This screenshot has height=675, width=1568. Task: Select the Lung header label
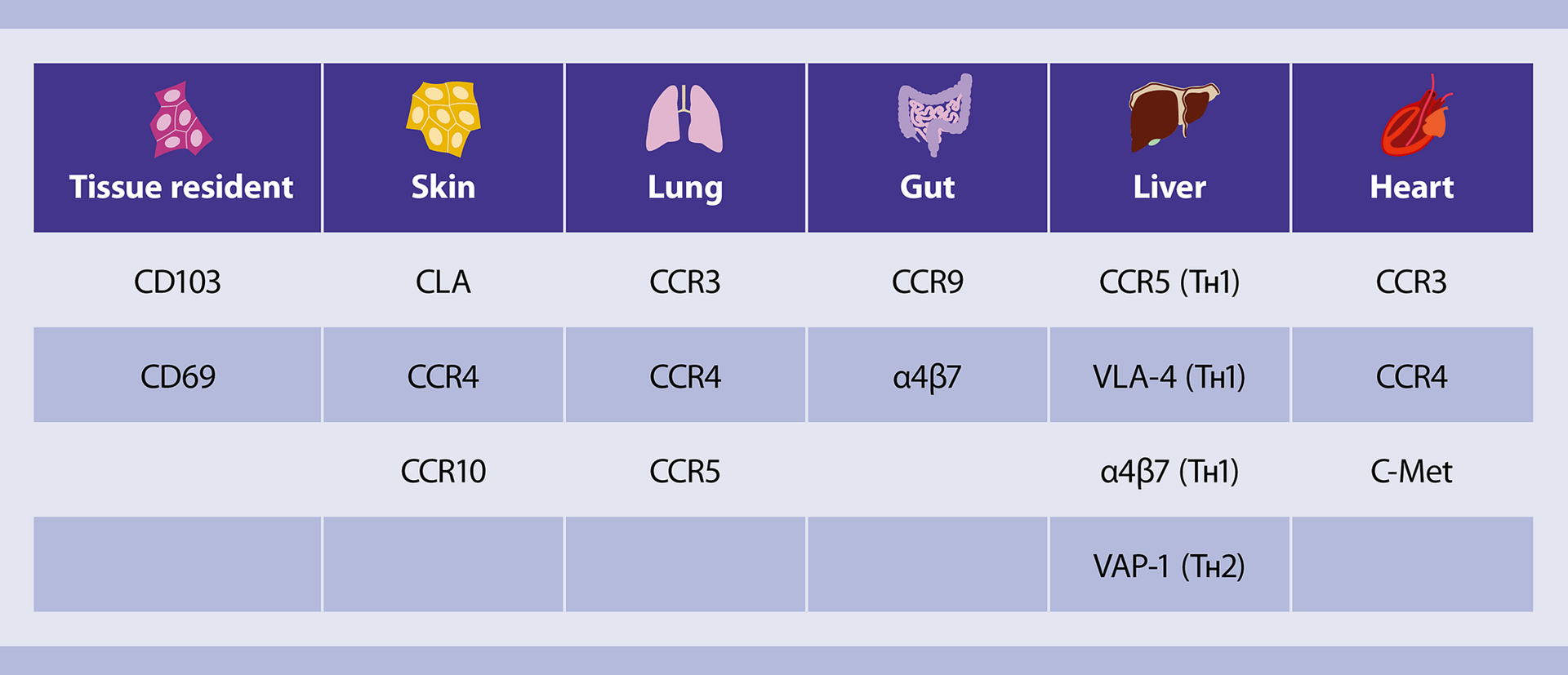684,188
